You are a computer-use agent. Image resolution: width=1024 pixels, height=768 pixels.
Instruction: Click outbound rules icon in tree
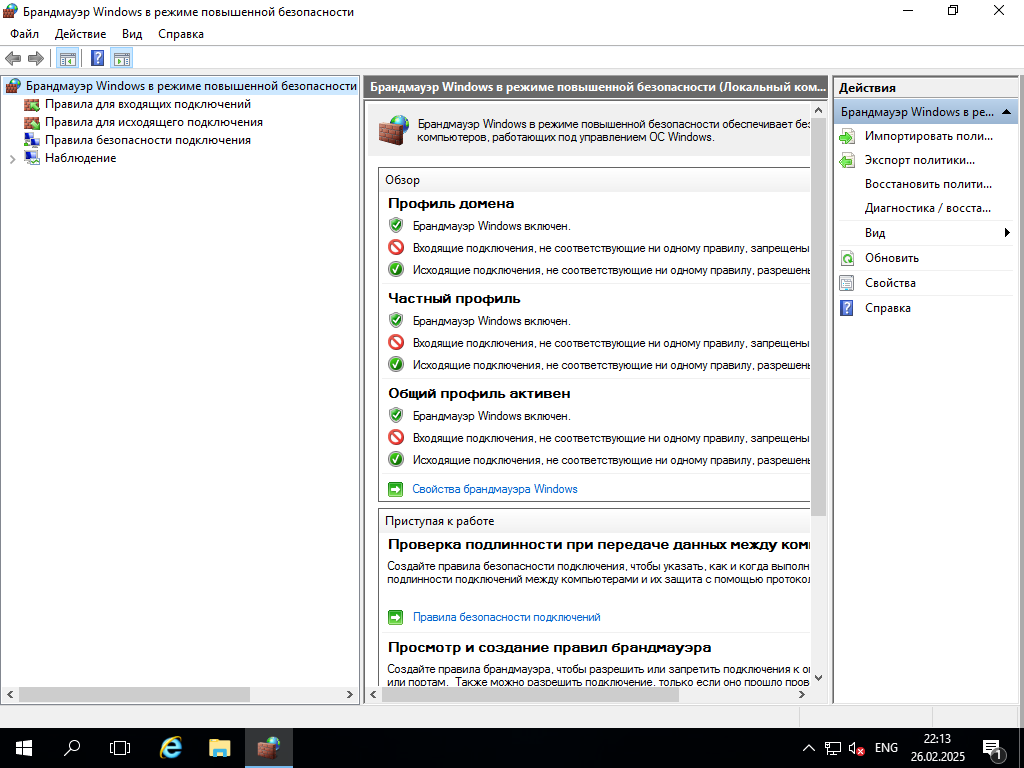31,122
